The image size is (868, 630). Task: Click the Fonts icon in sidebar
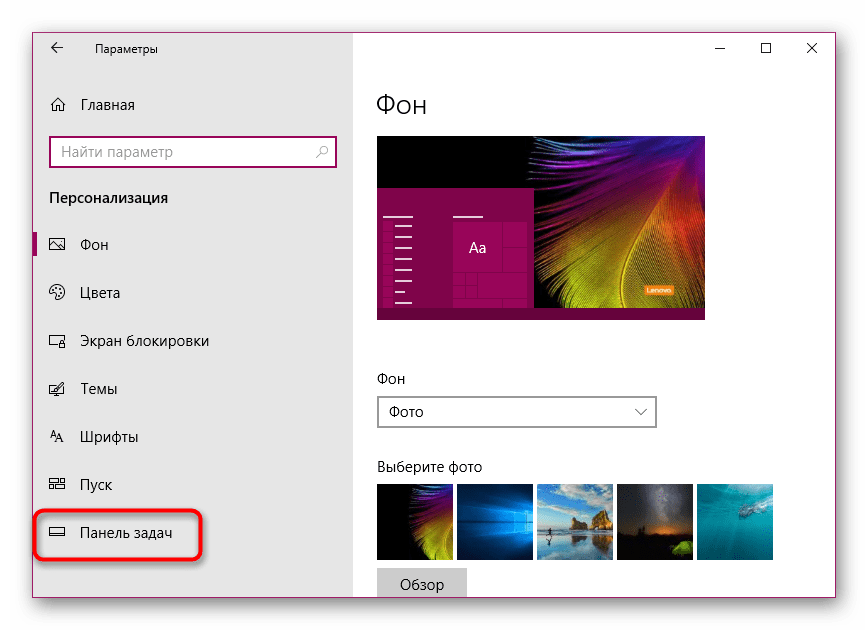pos(57,437)
